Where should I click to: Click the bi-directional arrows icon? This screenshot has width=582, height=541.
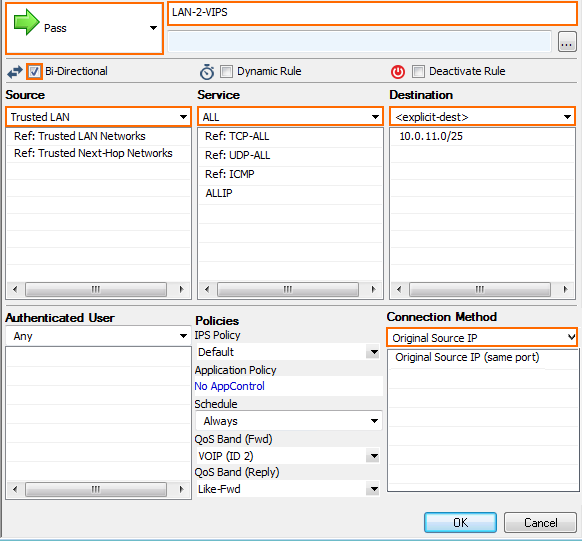[15, 72]
